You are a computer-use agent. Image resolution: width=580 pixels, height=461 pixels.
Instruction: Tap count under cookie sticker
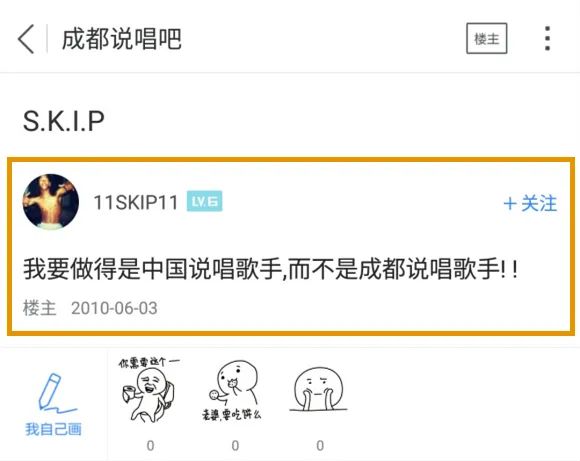[235, 445]
